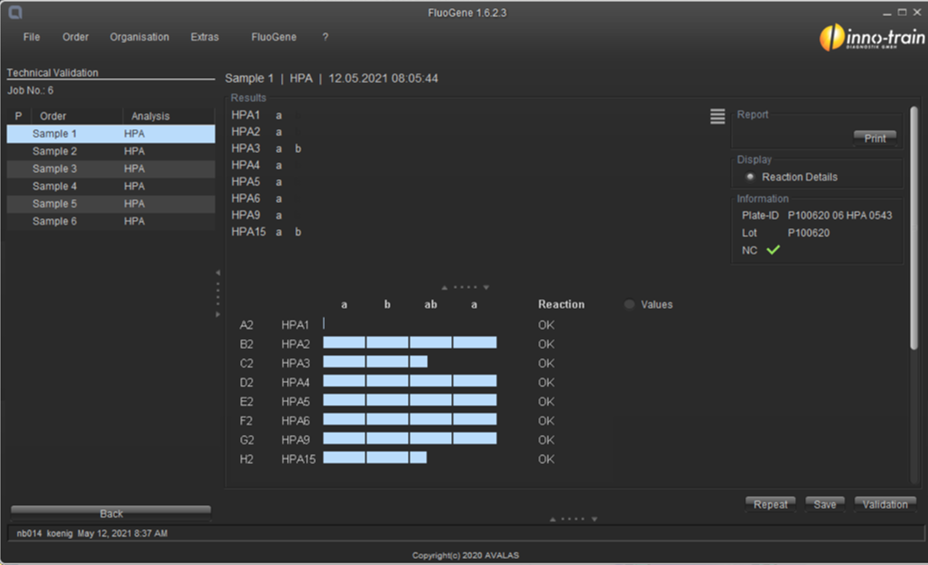Click HPA1 result row

point(256,115)
